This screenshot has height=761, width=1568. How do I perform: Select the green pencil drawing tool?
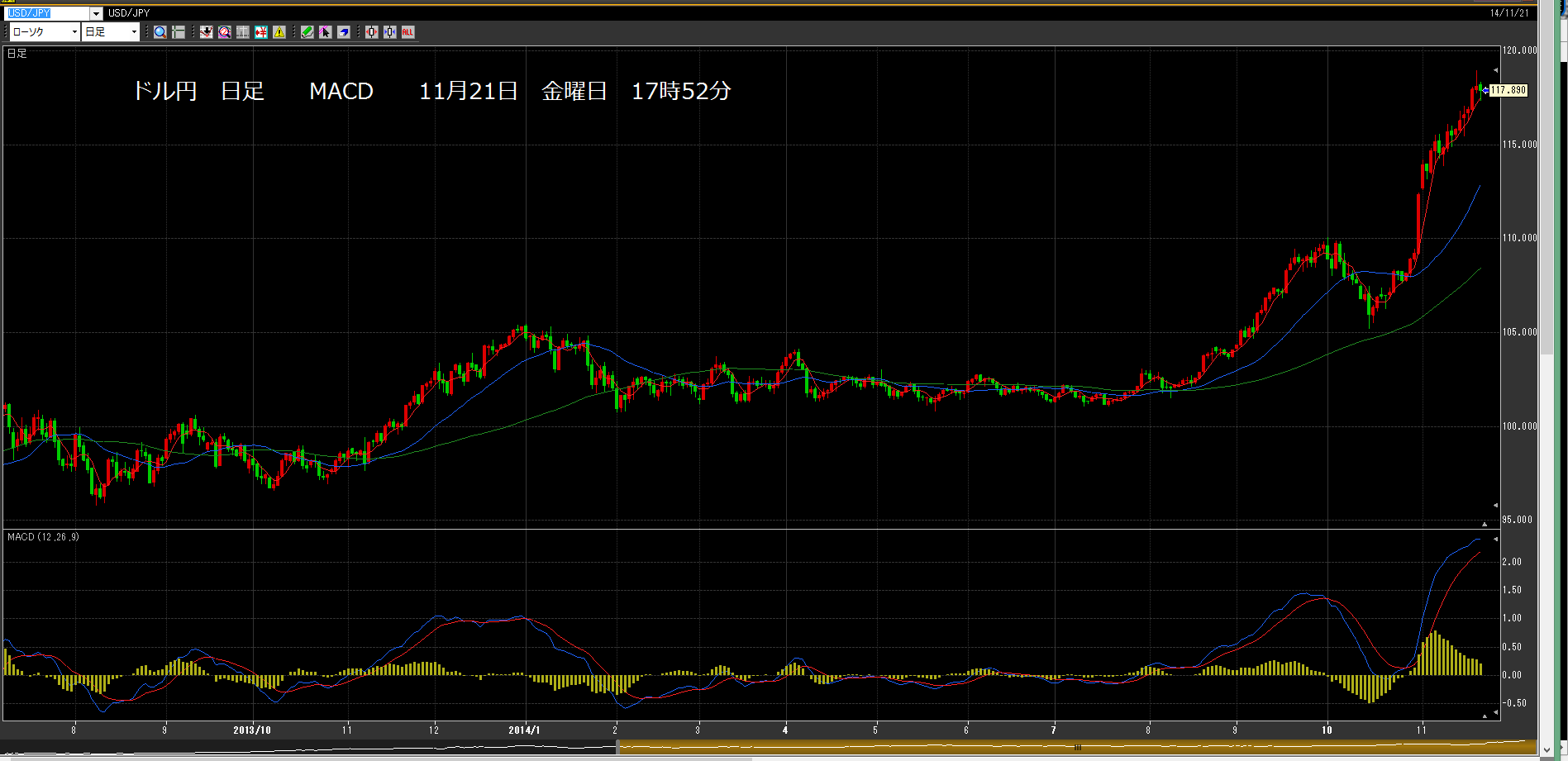point(307,32)
